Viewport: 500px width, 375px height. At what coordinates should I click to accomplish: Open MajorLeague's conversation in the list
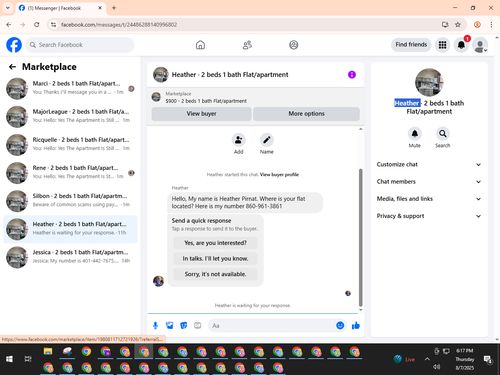click(x=70, y=117)
